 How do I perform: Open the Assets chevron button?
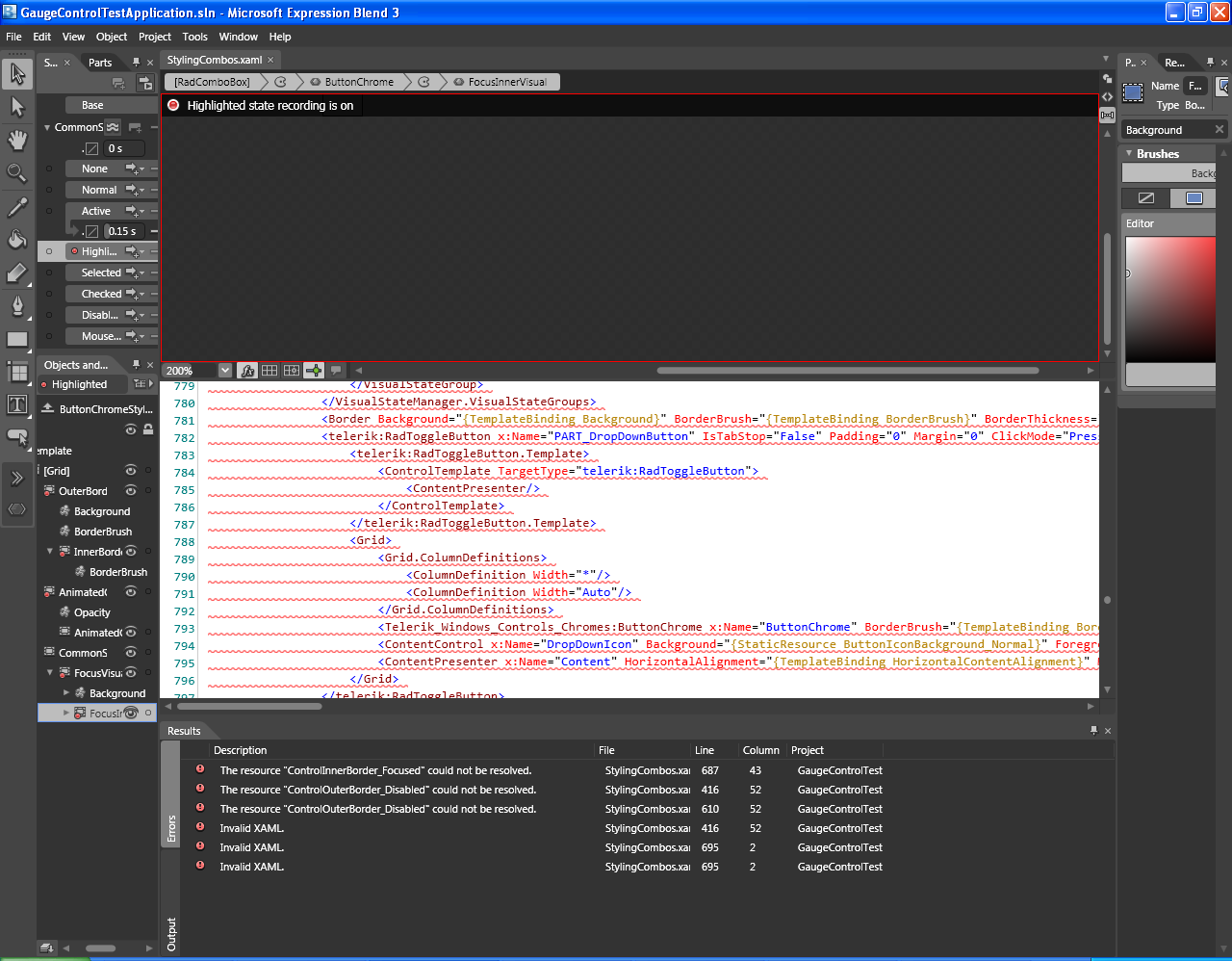[17, 479]
